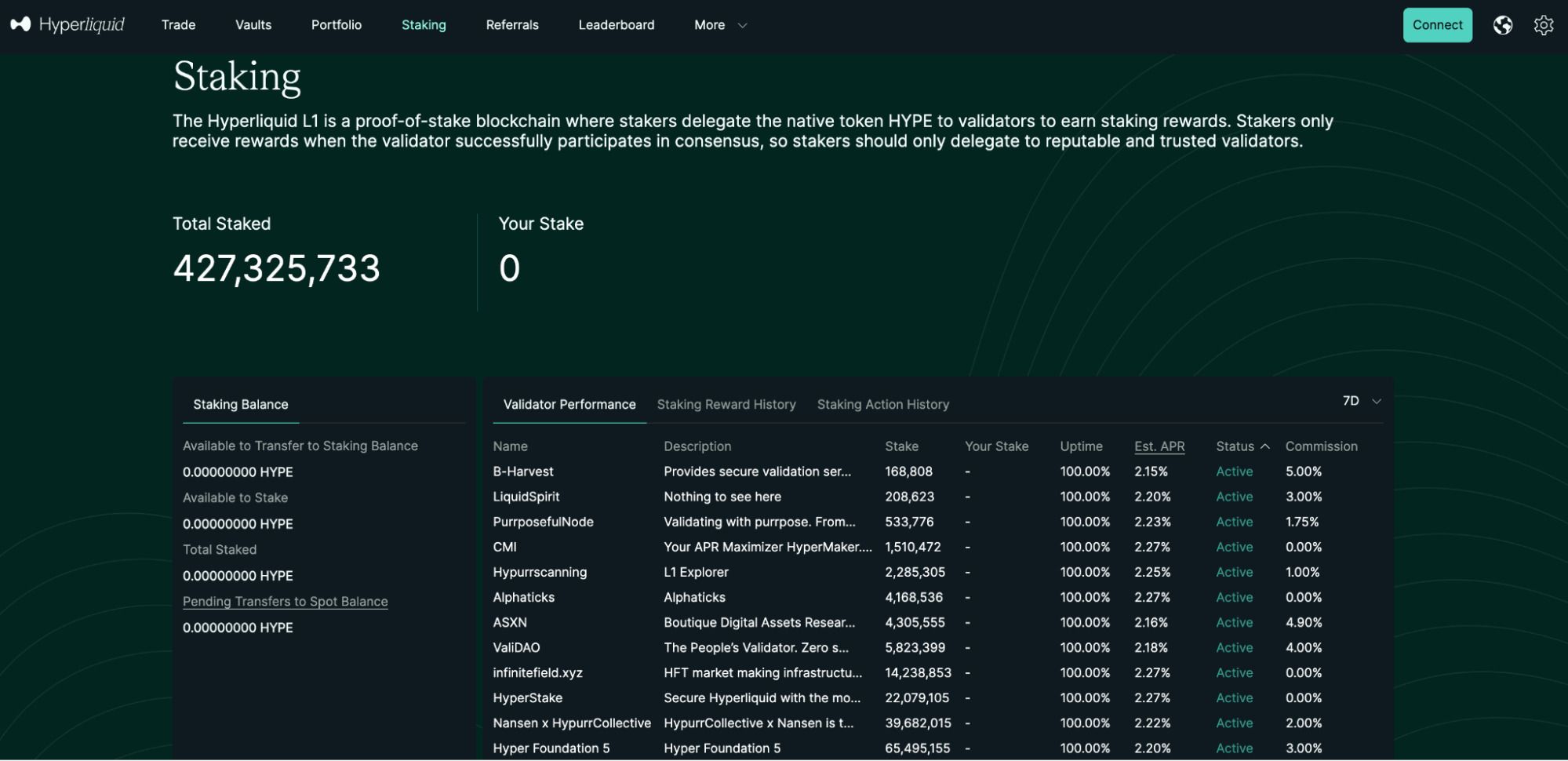Viewport: 1568px width, 761px height.
Task: Open Pending Transfers to Spot Balance link
Action: 285,602
